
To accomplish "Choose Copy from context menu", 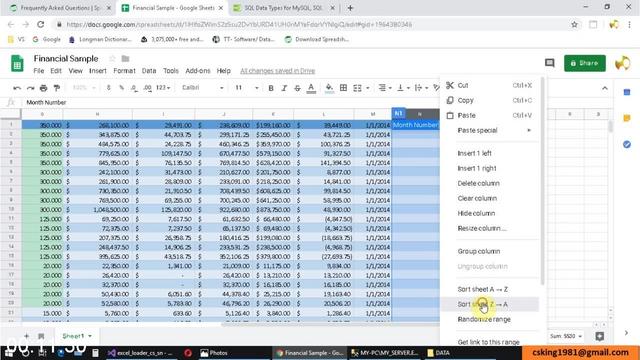I will (x=490, y=100).
